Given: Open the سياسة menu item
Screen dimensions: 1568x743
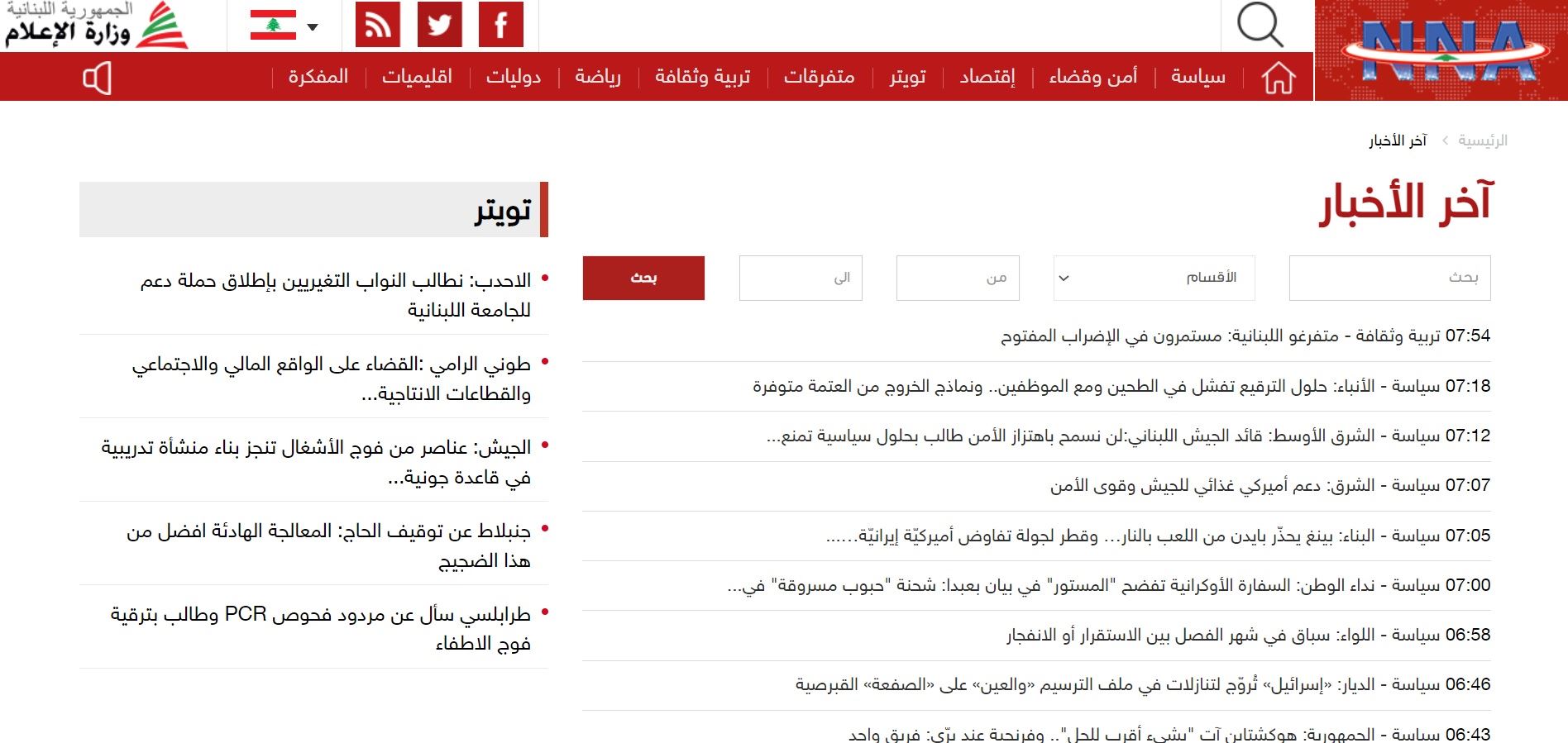Looking at the screenshot, I should [1198, 77].
